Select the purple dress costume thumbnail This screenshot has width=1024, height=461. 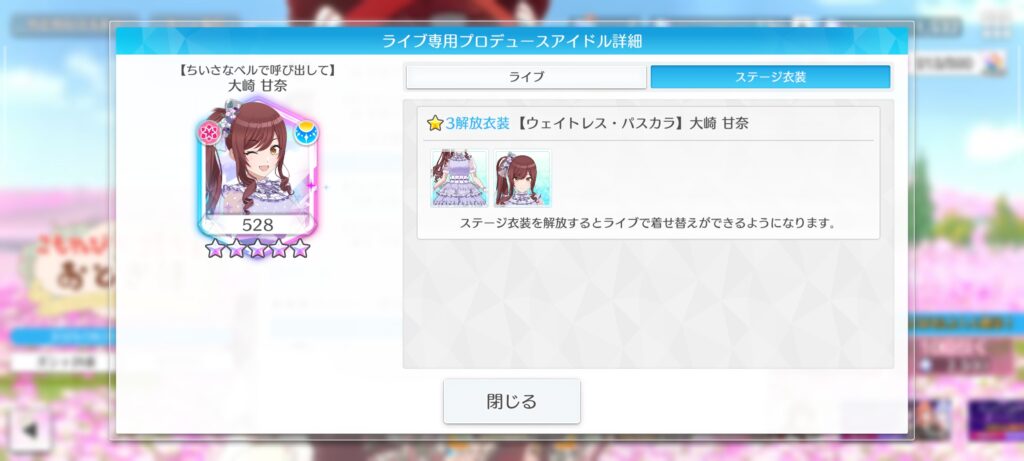459,178
